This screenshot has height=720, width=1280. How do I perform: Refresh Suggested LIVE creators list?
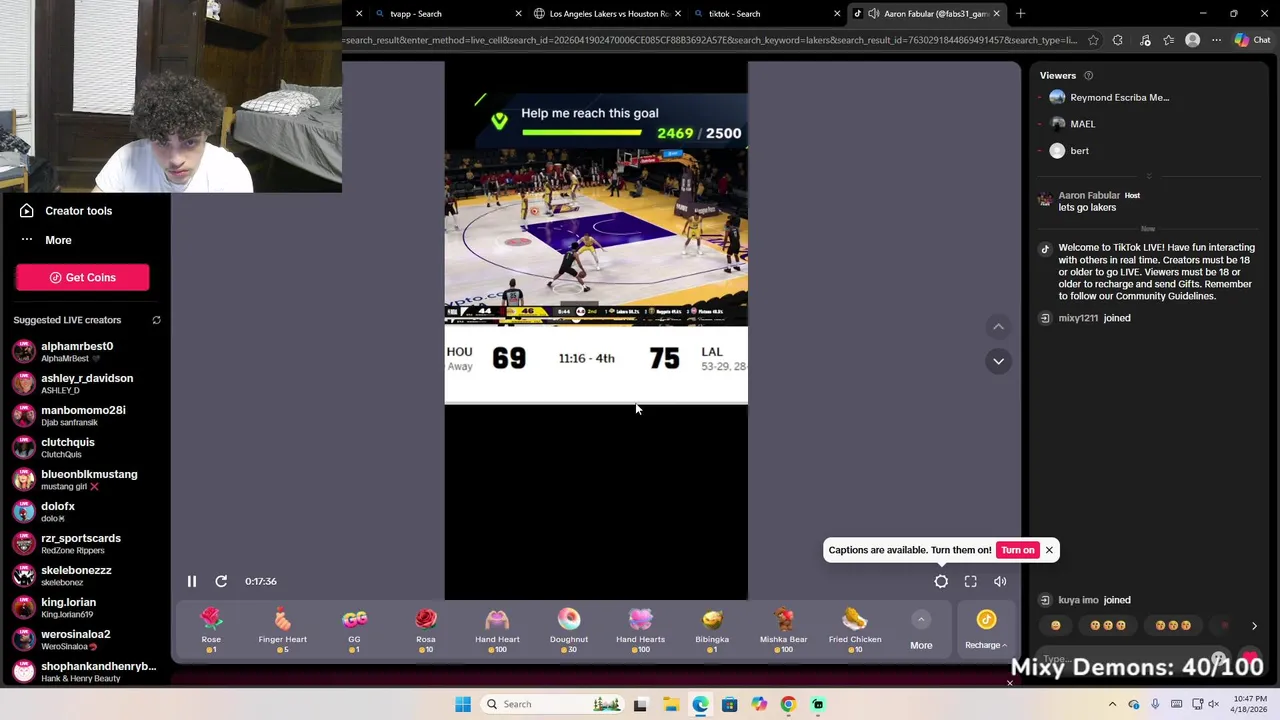coord(156,320)
